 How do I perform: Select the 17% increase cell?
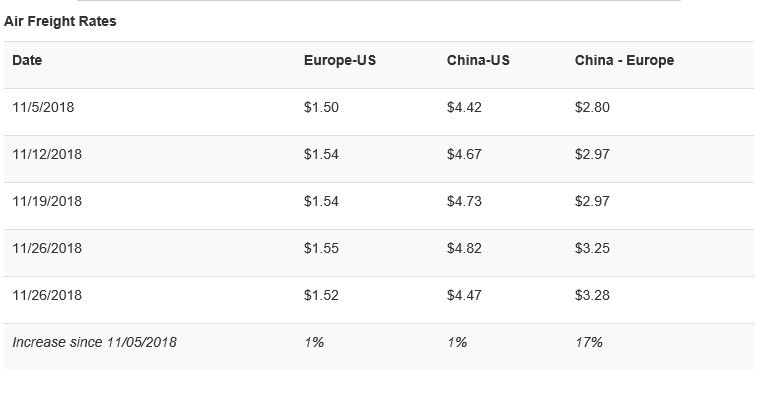pos(589,342)
